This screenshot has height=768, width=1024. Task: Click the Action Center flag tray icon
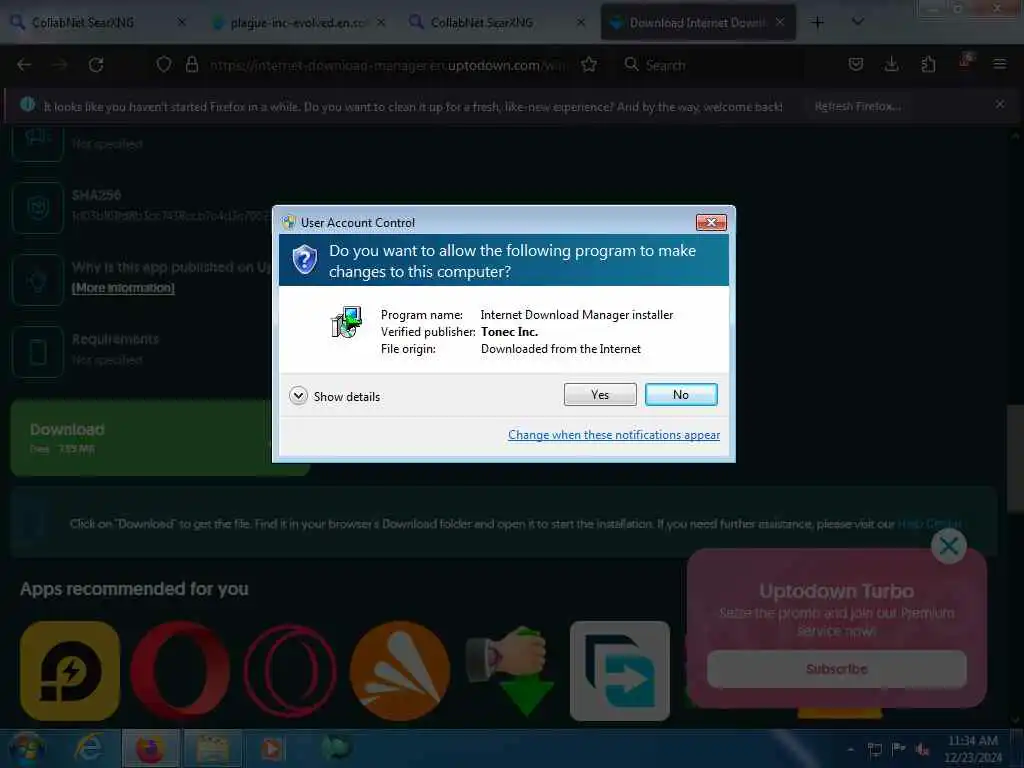click(899, 749)
